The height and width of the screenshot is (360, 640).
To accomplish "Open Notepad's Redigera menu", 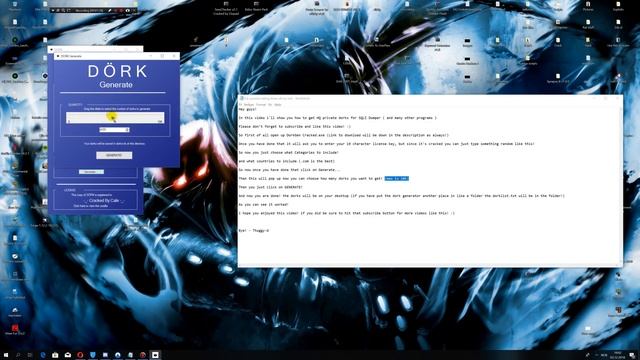I will [249, 105].
